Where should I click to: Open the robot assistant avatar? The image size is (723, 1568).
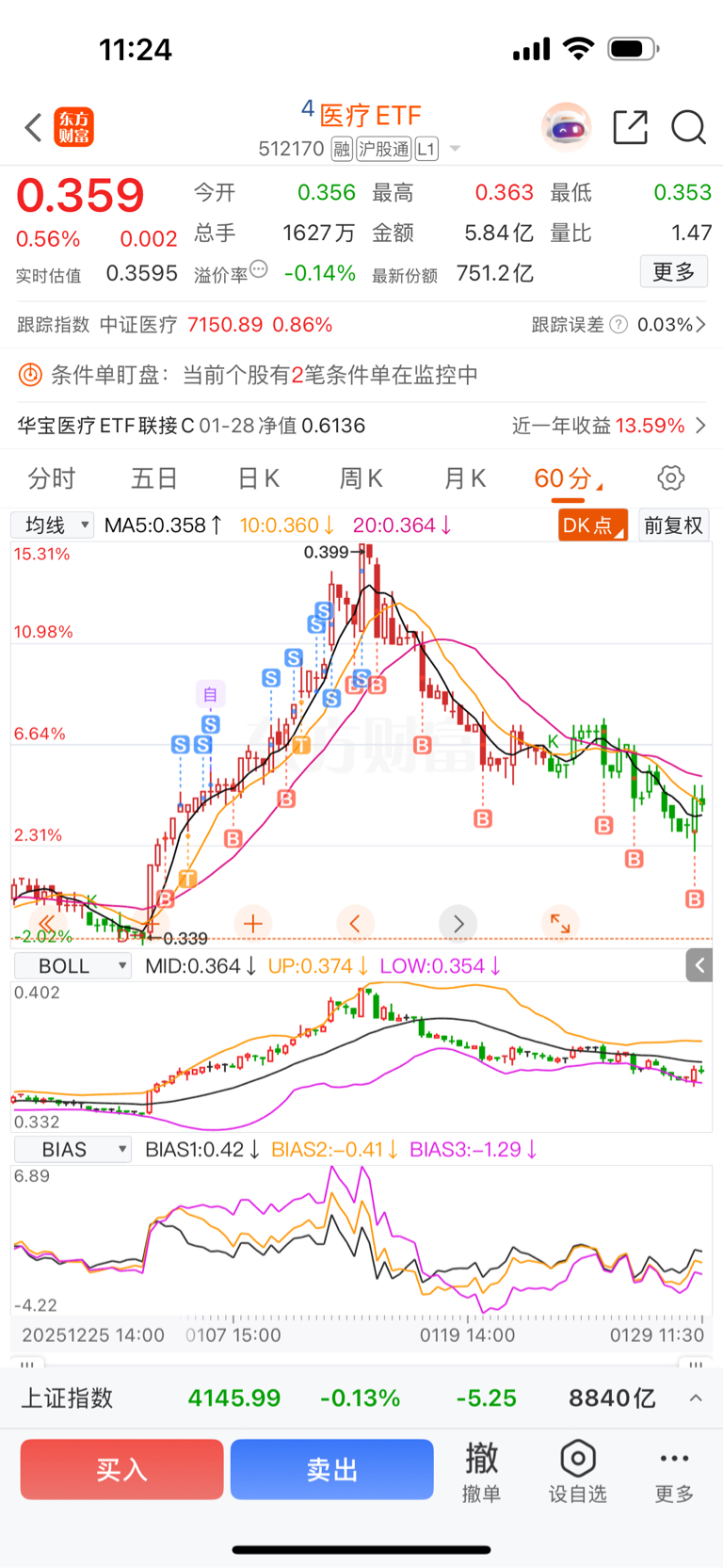click(566, 127)
